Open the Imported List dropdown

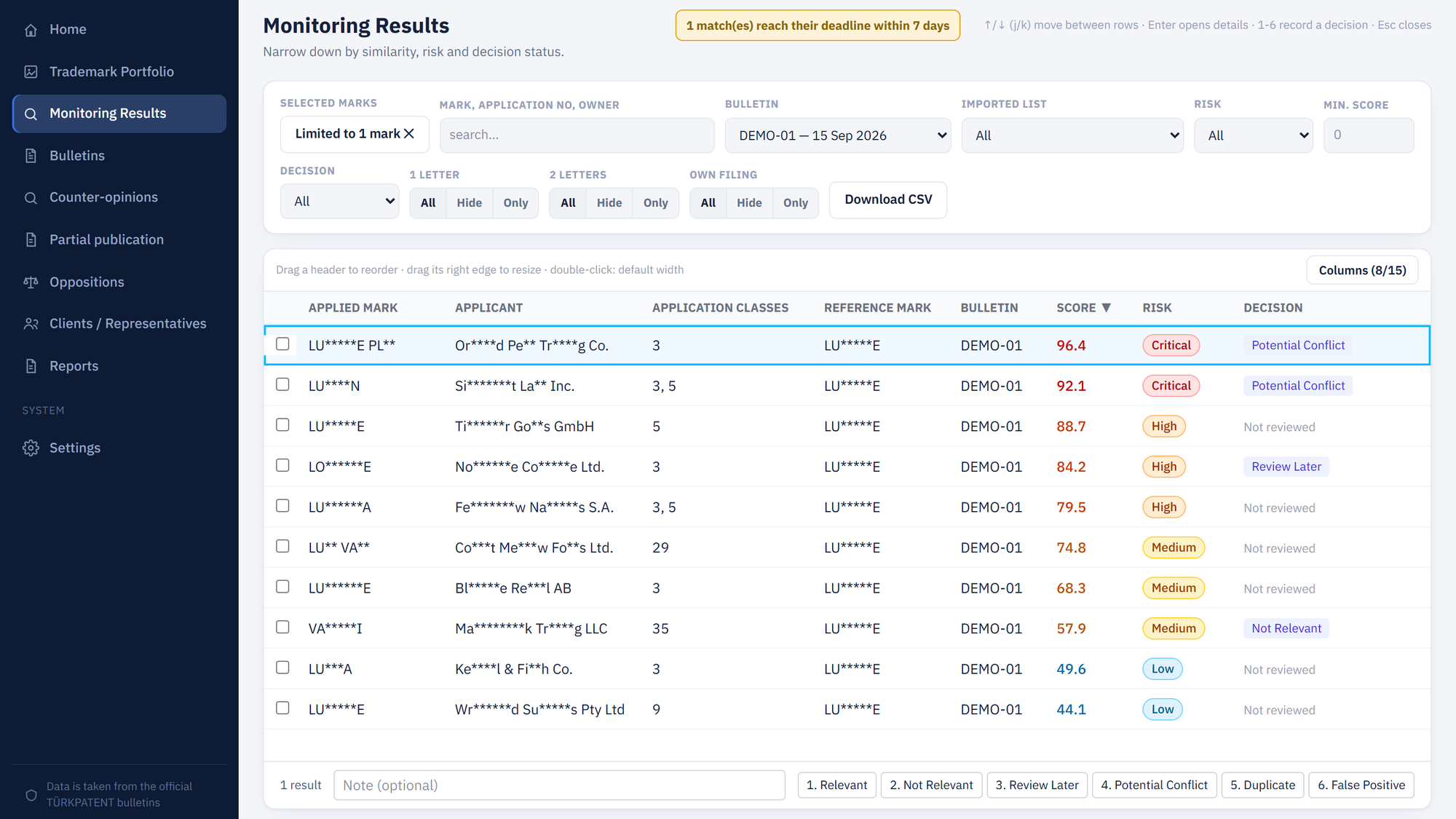1072,135
